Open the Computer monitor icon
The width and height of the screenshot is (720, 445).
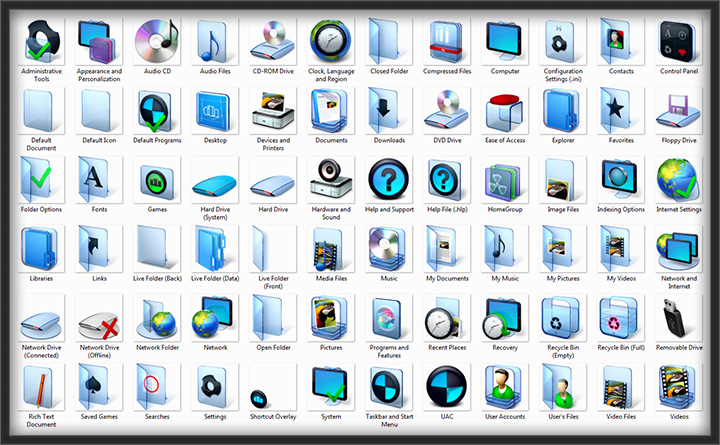[504, 40]
